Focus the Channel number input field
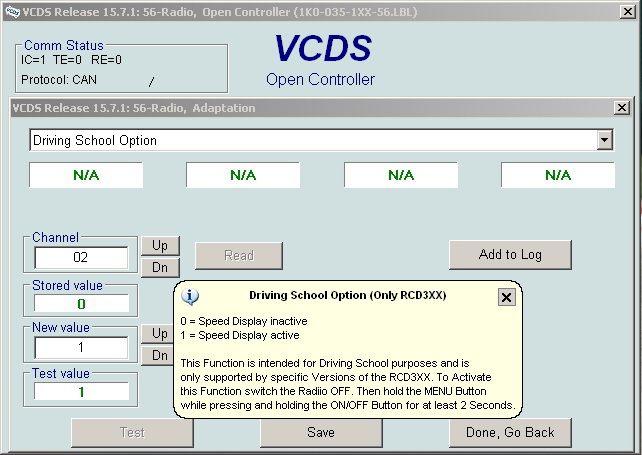The height and width of the screenshot is (455, 642). click(81, 257)
